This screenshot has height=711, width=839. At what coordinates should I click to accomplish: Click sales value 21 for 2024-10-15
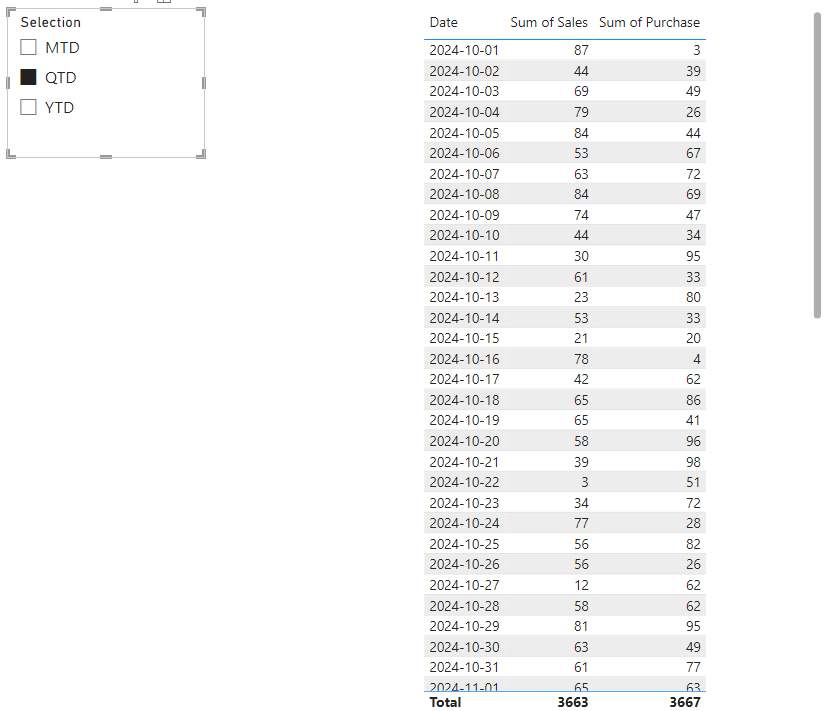point(581,339)
